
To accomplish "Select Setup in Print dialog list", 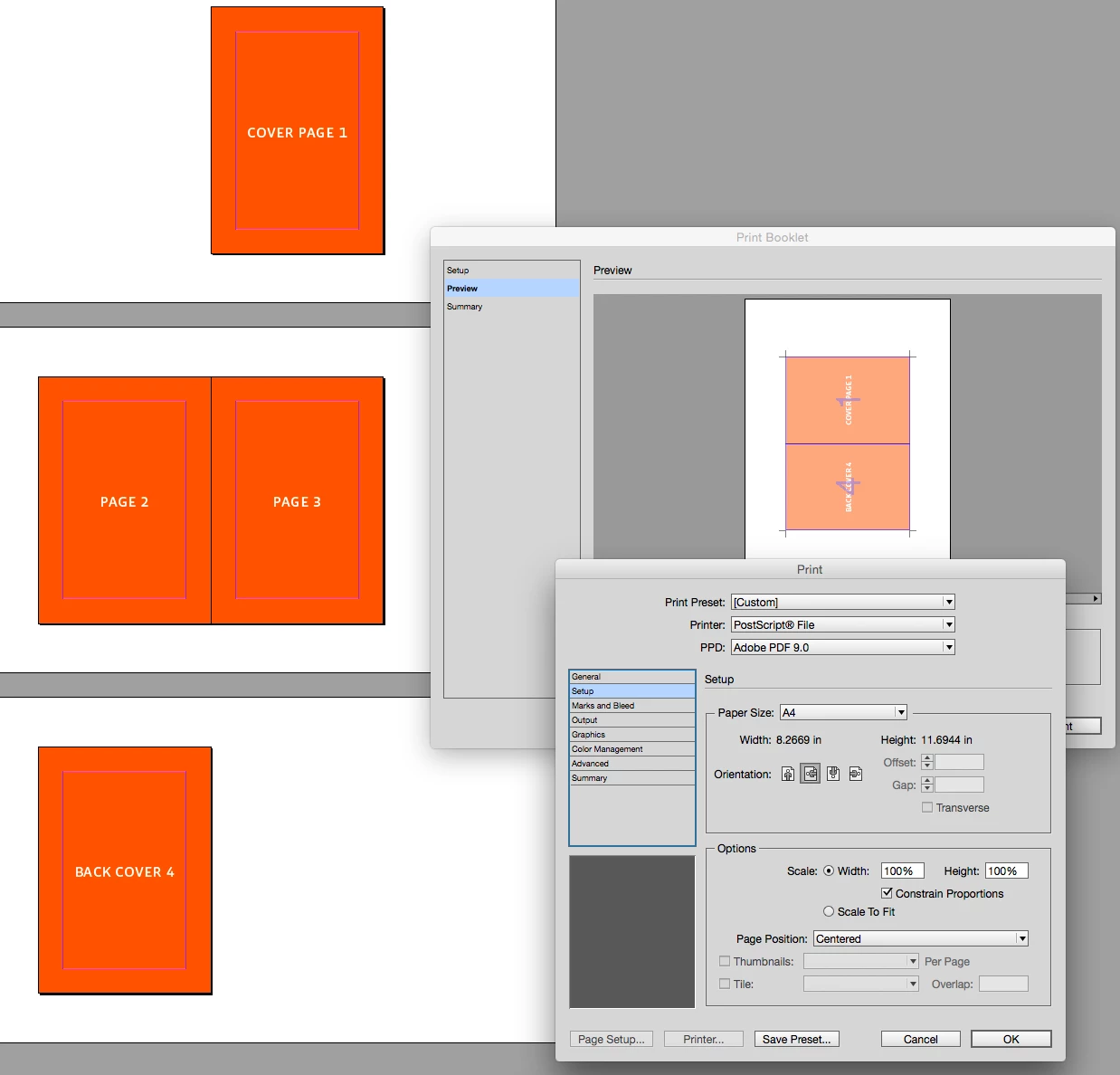I will 632,691.
